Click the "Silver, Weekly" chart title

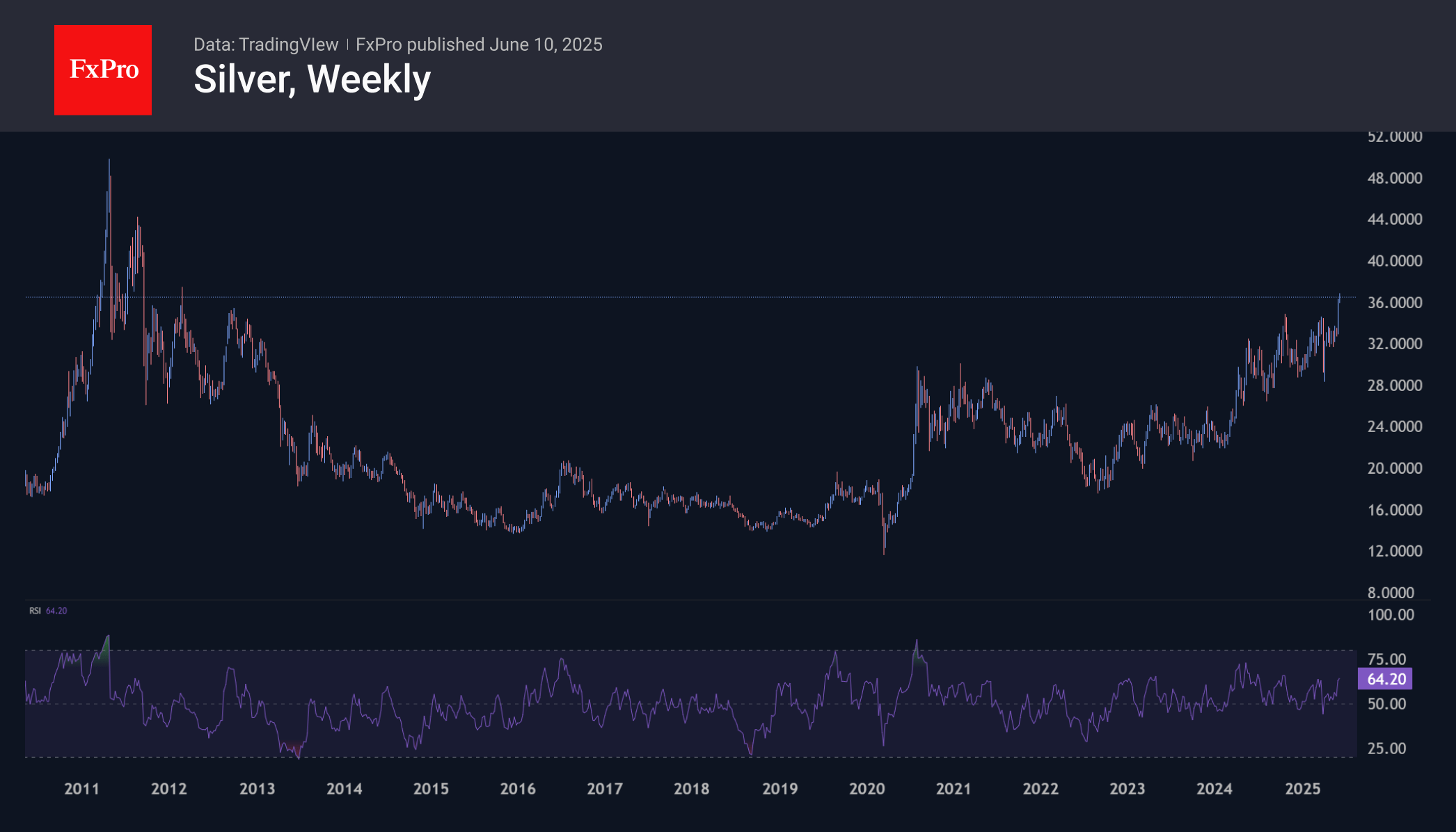pos(312,79)
